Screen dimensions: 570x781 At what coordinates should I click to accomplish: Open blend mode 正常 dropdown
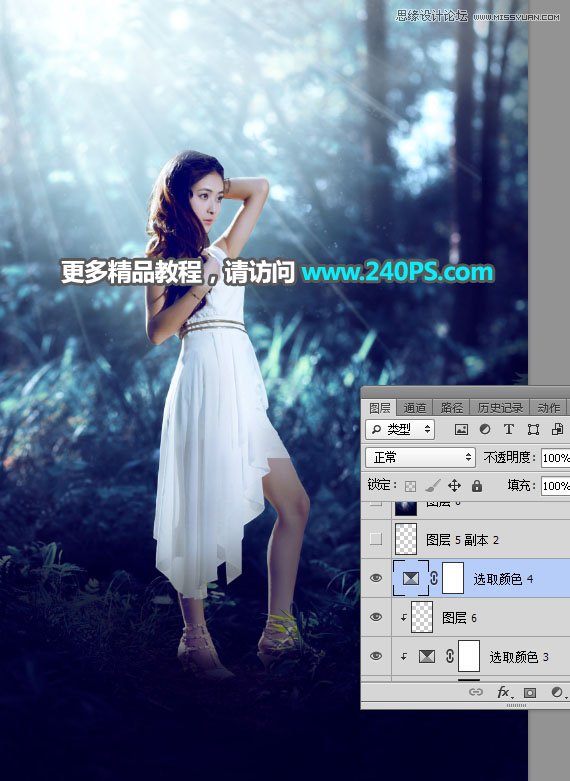pos(420,457)
